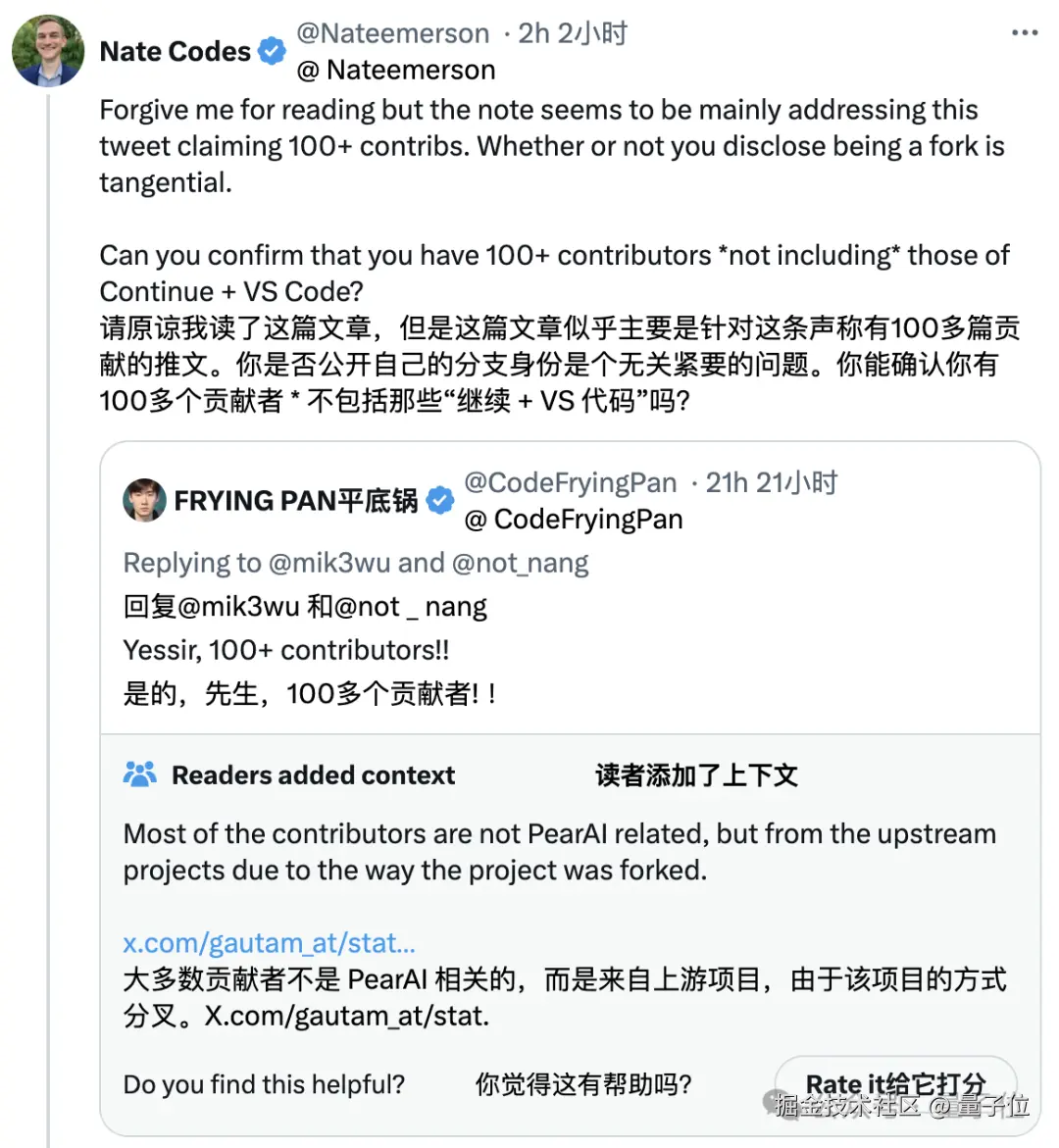1059x1148 pixels.
Task: Open the three-dot more options menu
Action: coord(1024,33)
